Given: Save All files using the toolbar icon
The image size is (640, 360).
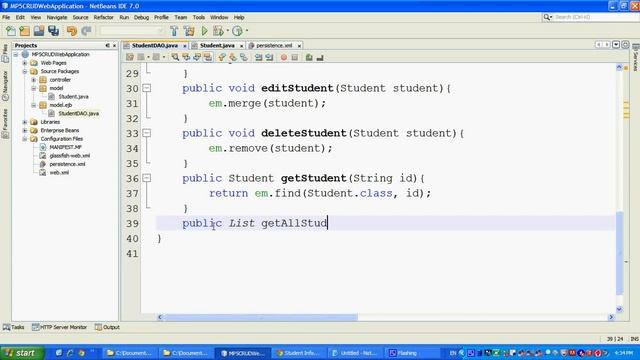Looking at the screenshot, I should coord(53,31).
